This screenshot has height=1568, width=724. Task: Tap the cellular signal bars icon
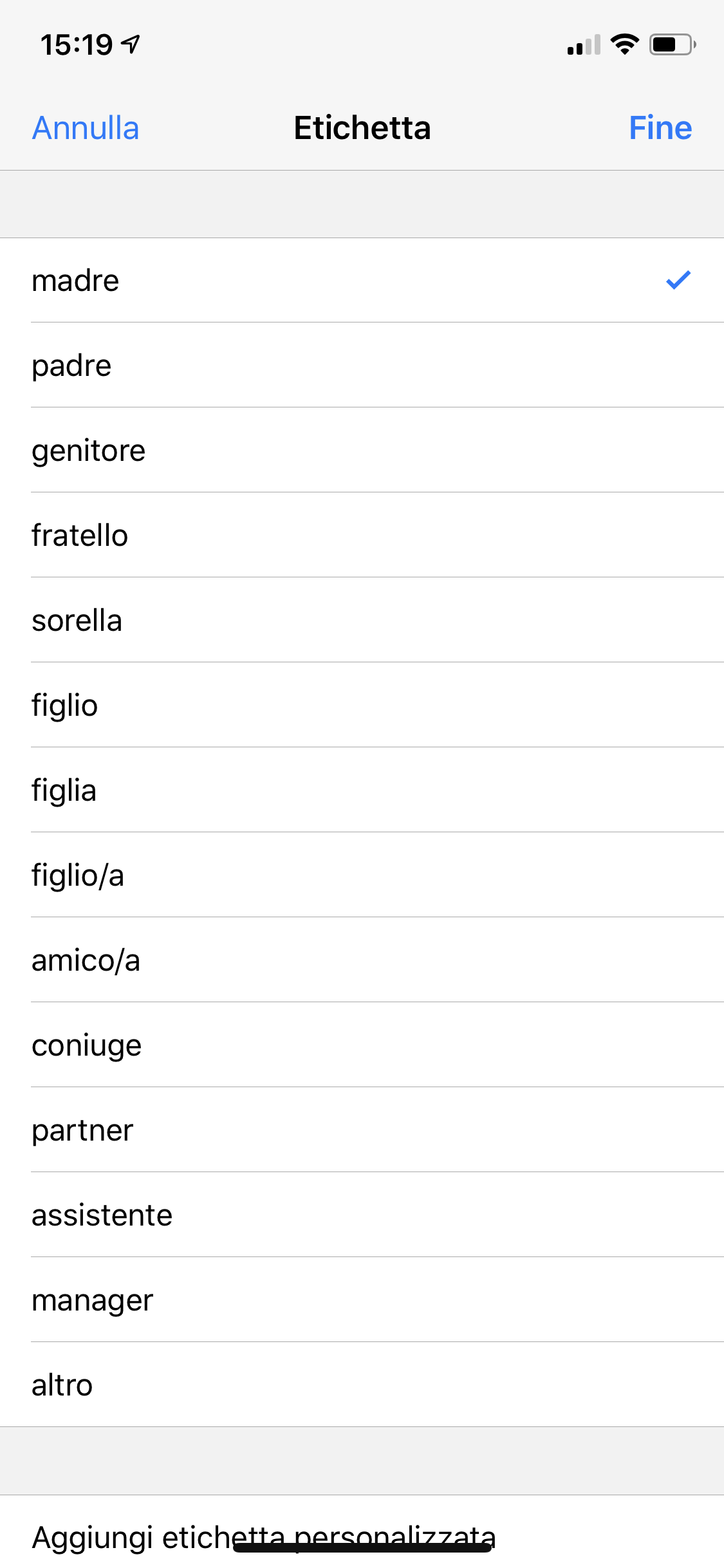click(x=583, y=45)
